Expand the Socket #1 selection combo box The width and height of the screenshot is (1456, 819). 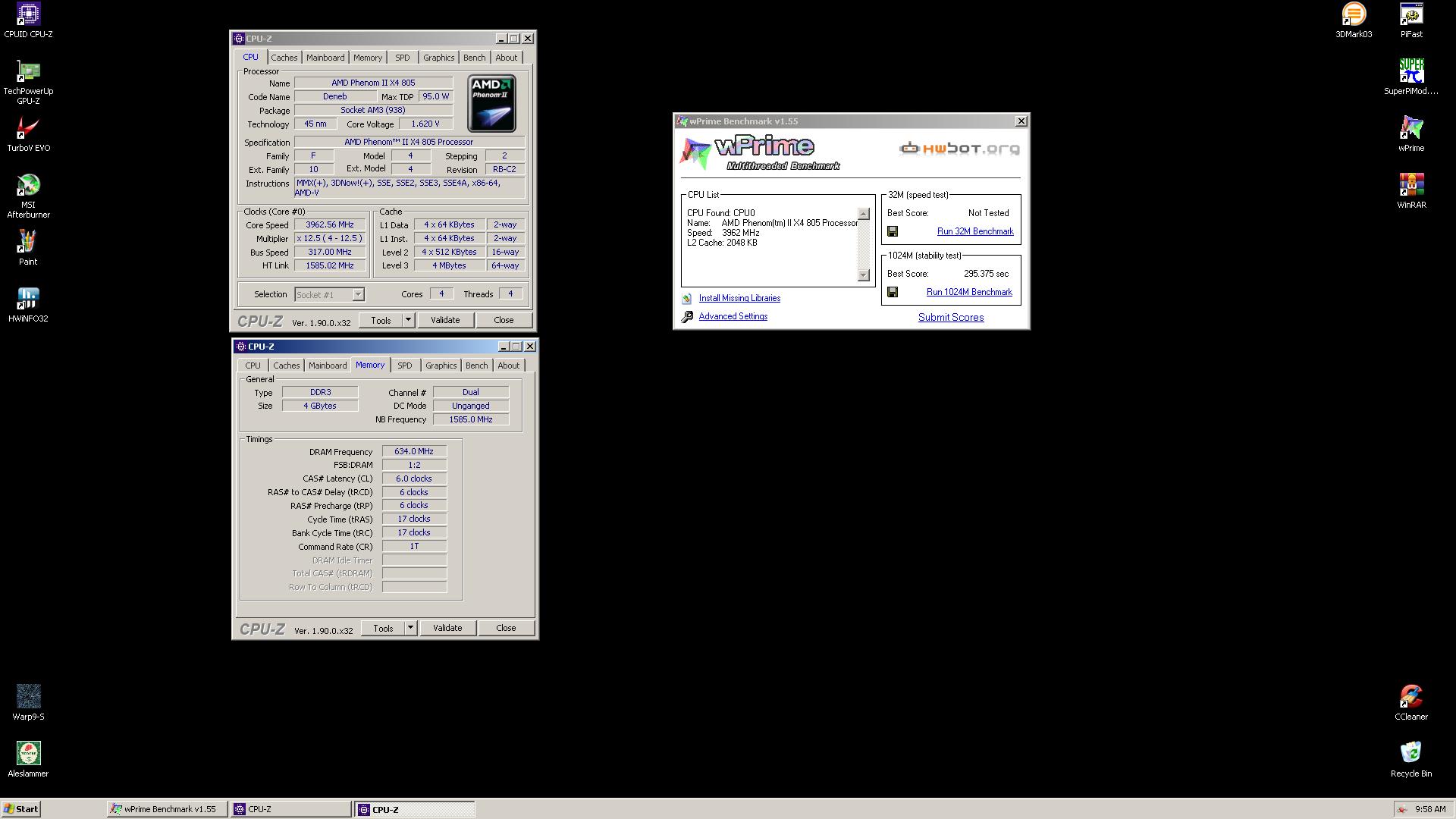(358, 294)
